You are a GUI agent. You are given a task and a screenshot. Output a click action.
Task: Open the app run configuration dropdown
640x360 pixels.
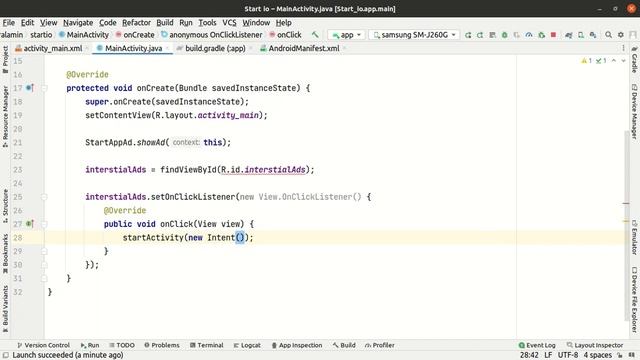[346, 35]
